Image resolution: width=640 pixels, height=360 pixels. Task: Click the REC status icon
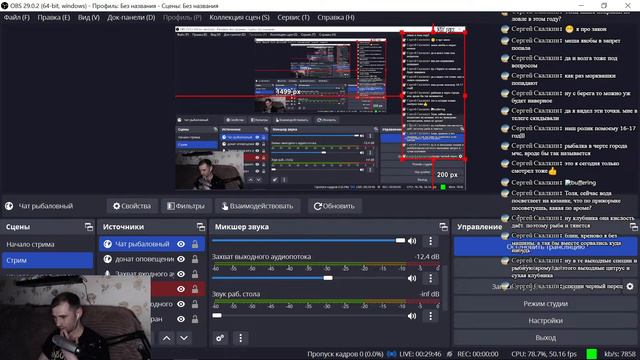pos(449,354)
